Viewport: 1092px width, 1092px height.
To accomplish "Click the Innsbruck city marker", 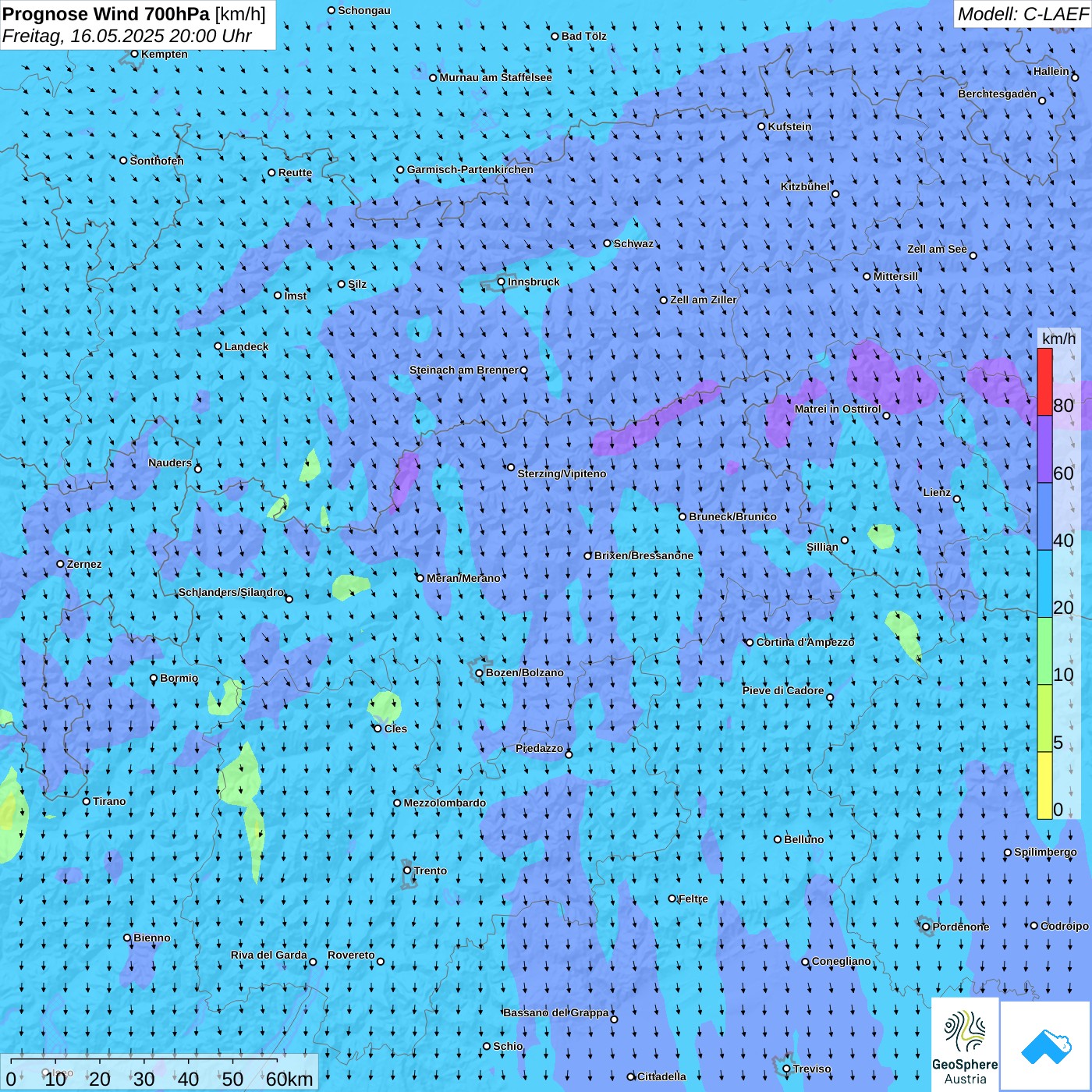I will (x=502, y=282).
